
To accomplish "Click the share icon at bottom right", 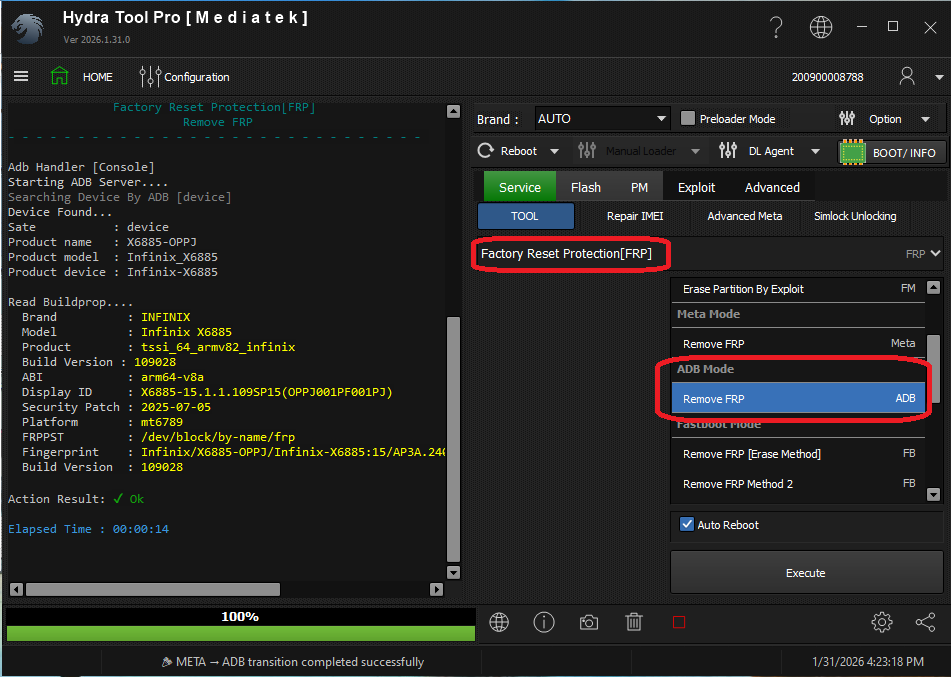I will pyautogui.click(x=926, y=622).
